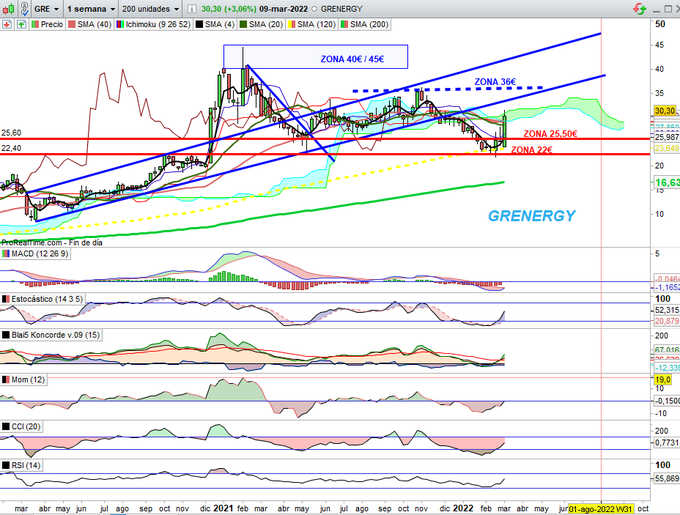The width and height of the screenshot is (680, 515).
Task: Select the ZONA 40€ / 45€ text annotation
Action: tap(352, 59)
